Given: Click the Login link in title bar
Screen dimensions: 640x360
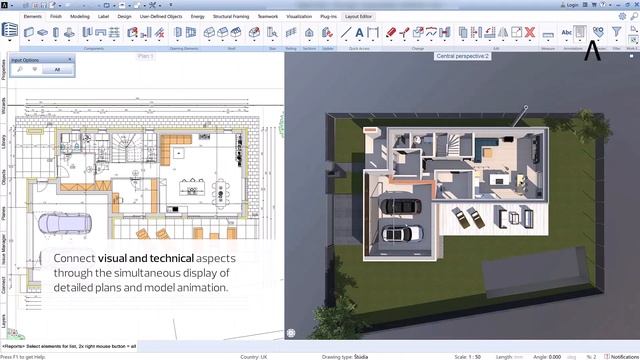Looking at the screenshot, I should coord(569,5).
